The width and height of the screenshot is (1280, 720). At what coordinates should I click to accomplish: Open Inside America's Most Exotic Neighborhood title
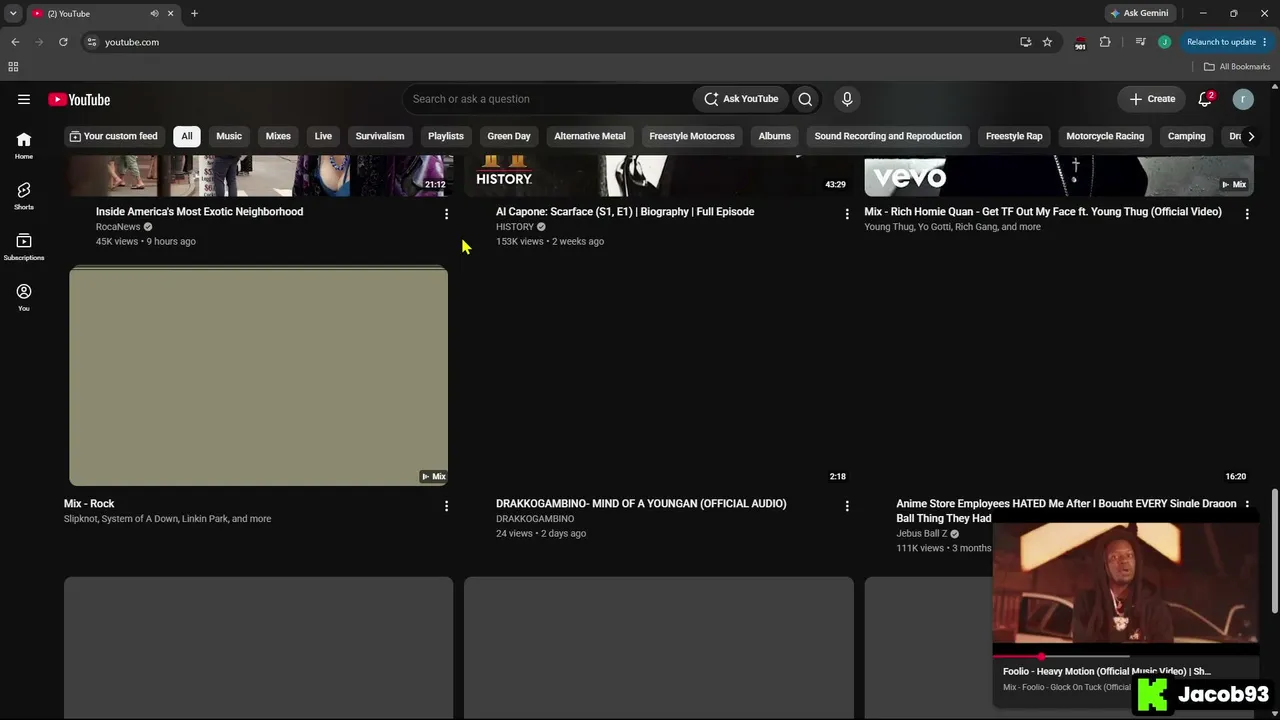coord(199,212)
